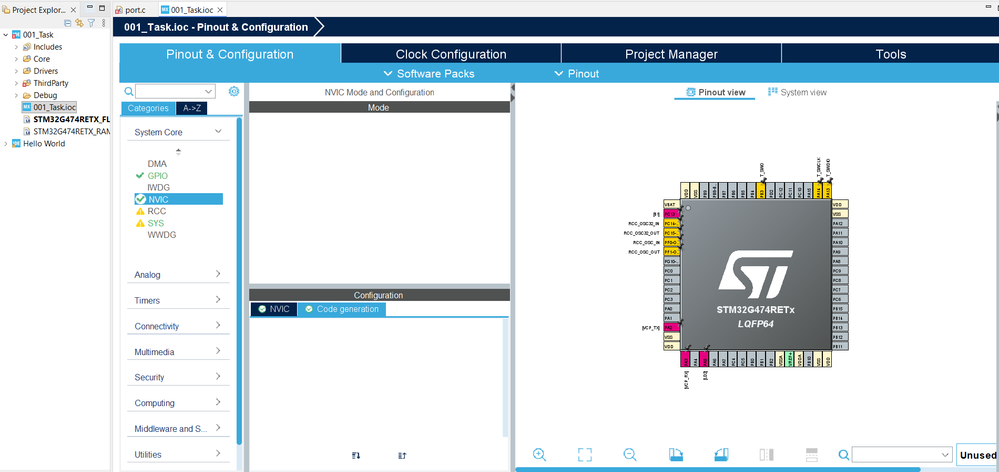
Task: Select the NVIC configuration tab
Action: tap(274, 309)
